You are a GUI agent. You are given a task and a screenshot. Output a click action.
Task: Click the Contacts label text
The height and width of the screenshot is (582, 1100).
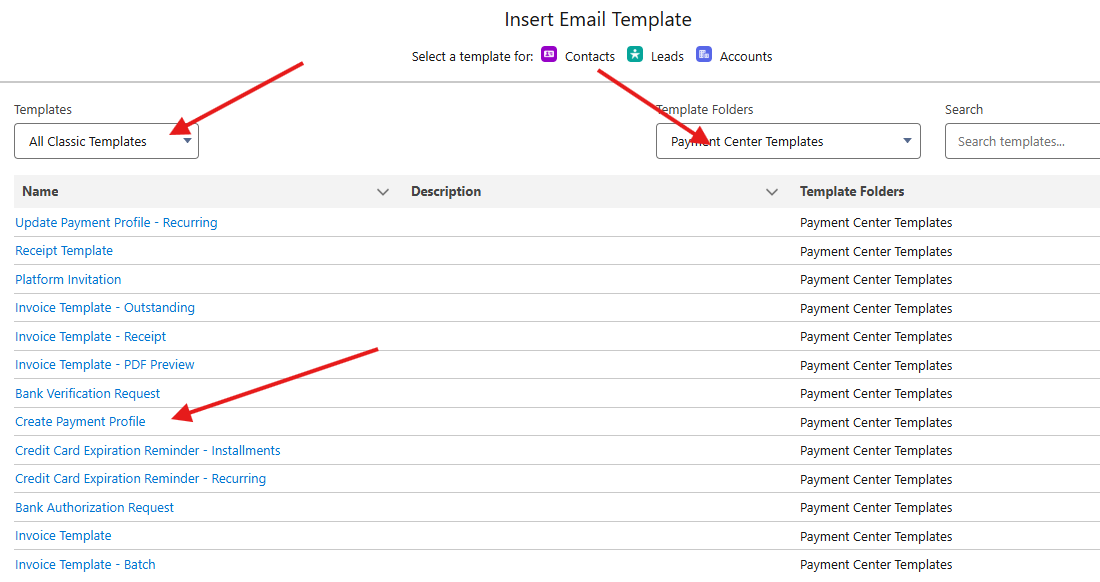coord(590,56)
